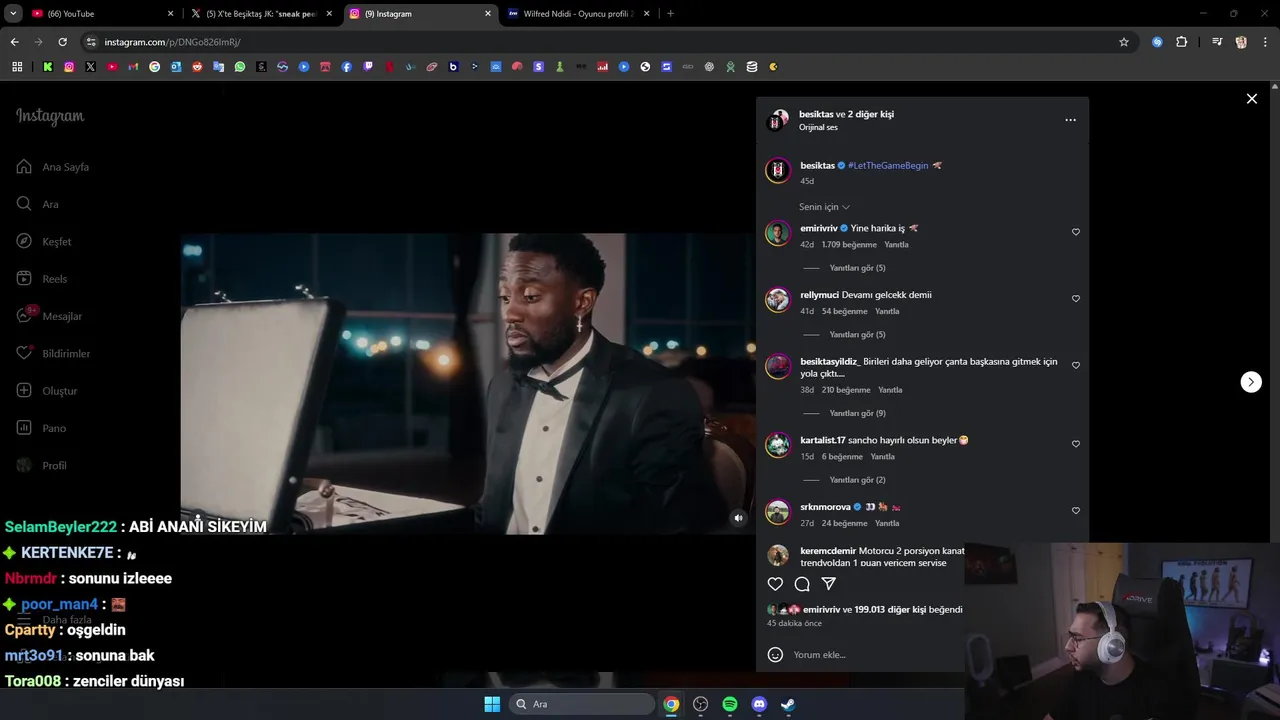Image resolution: width=1280 pixels, height=720 pixels.
Task: Expand 'Yanıtları gör (2)' replies
Action: (857, 480)
